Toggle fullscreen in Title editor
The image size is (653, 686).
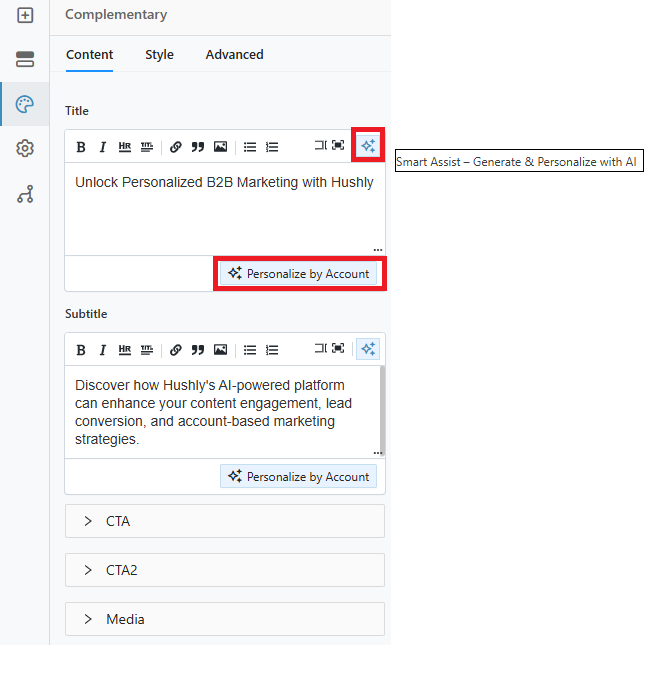click(x=338, y=145)
